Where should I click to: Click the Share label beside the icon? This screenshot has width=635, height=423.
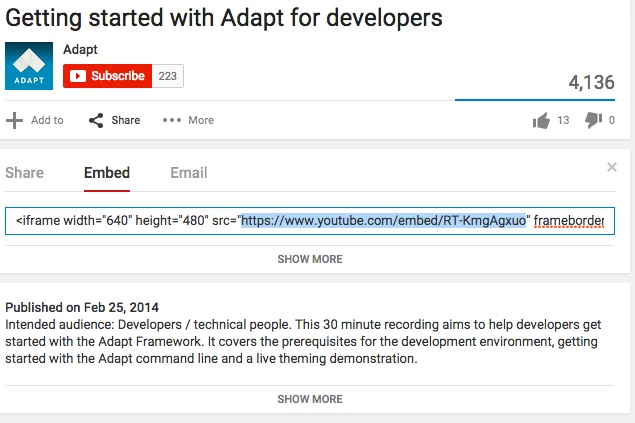point(126,120)
